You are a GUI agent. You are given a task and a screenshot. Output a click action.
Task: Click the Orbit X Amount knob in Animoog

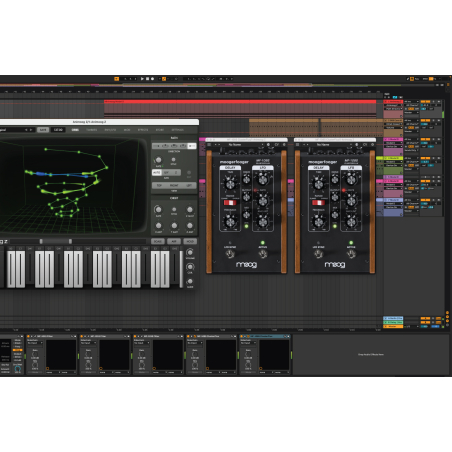click(x=158, y=226)
